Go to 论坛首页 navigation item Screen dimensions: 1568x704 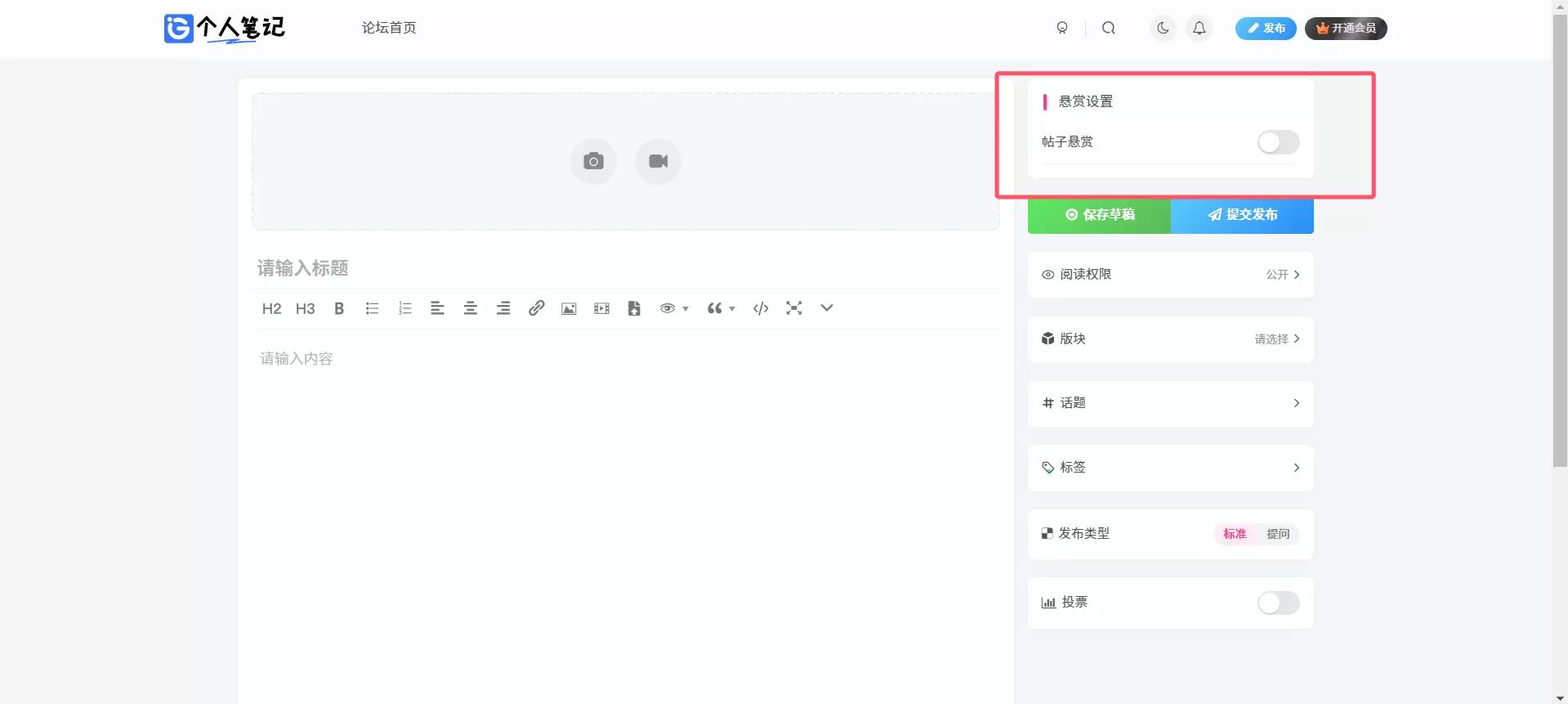(389, 28)
